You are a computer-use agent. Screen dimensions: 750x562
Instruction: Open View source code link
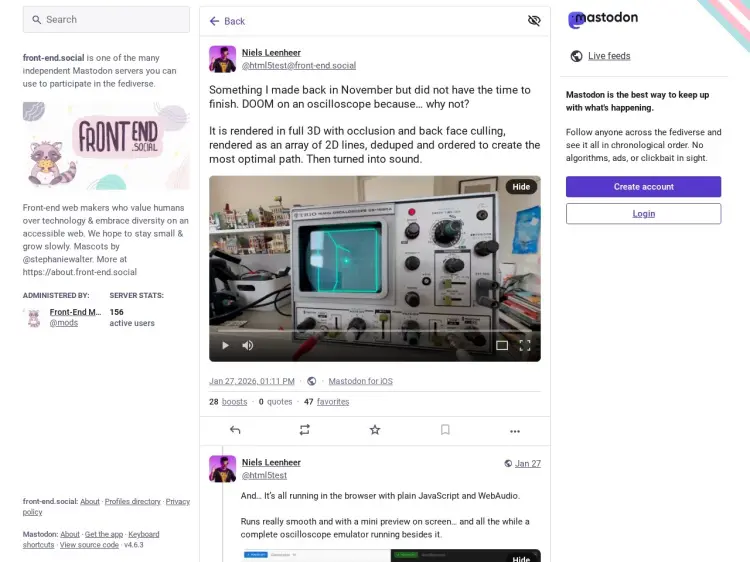click(x=89, y=545)
